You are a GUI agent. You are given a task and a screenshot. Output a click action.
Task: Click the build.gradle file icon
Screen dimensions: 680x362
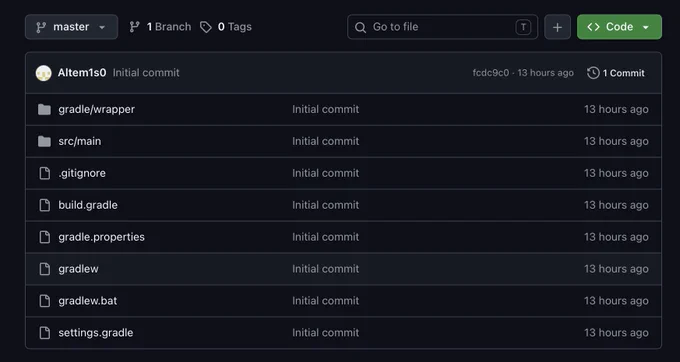click(45, 205)
